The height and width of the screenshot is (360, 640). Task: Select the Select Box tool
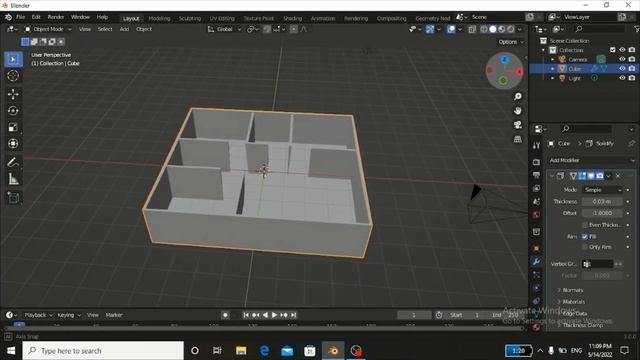click(x=13, y=60)
